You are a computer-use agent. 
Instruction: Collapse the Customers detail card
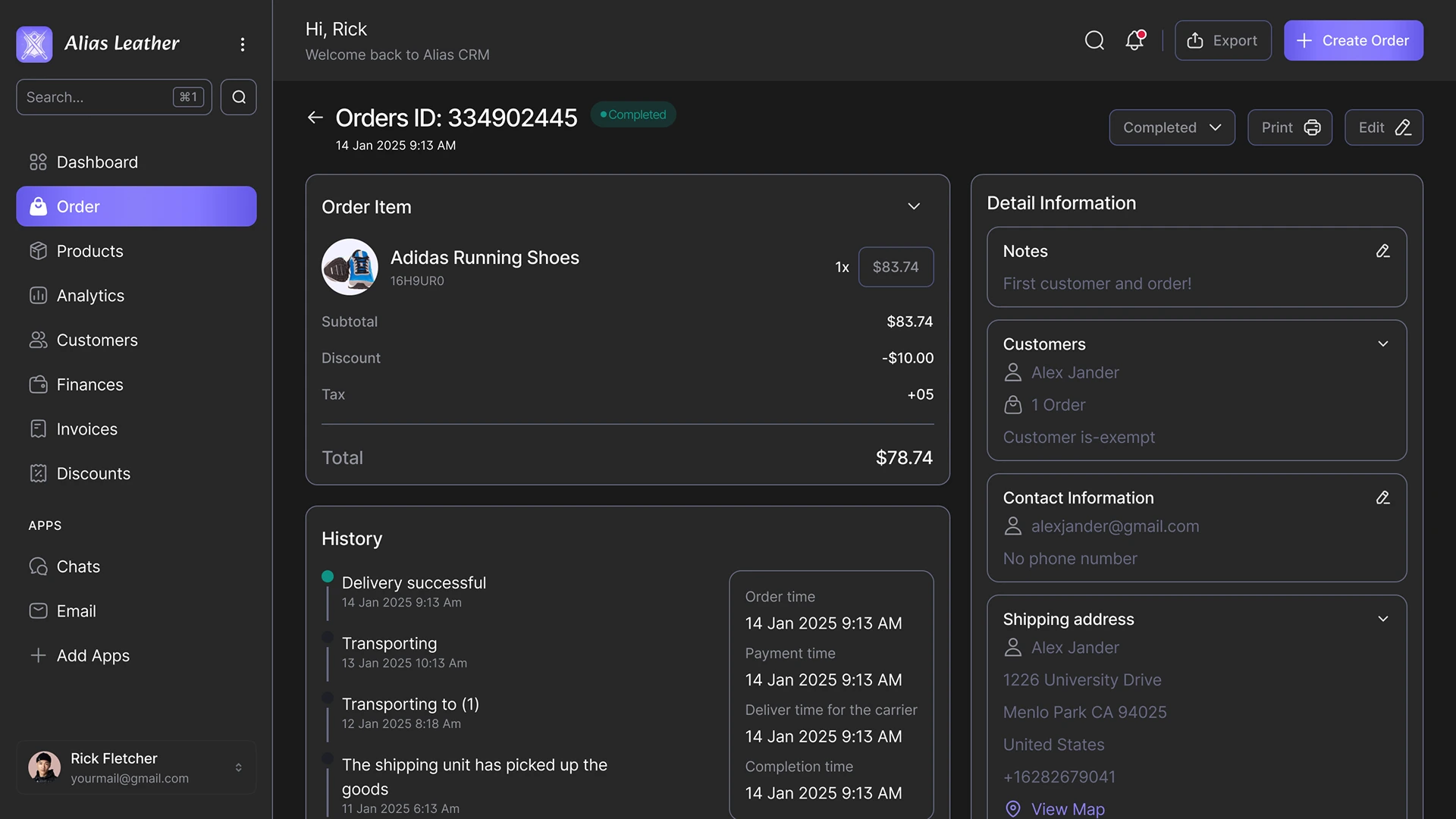[1383, 344]
